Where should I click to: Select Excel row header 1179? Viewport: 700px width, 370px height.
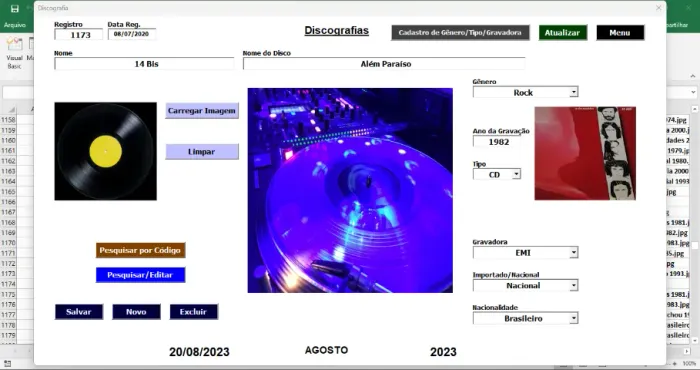[x=8, y=335]
